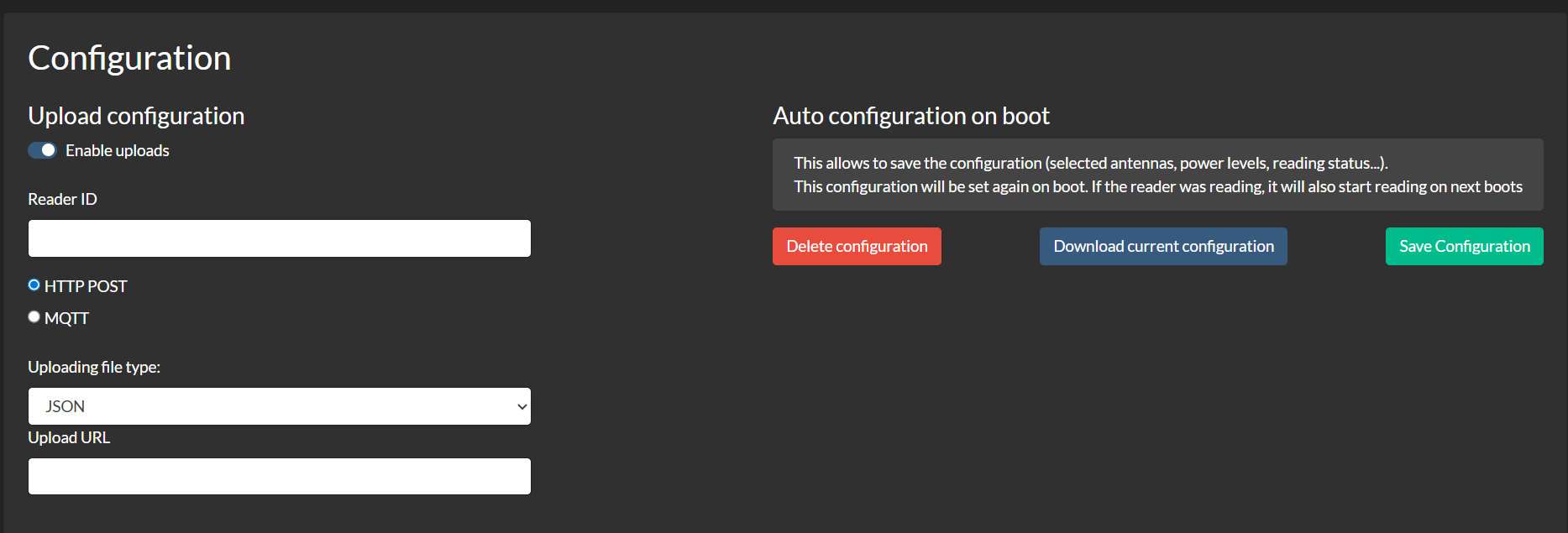
Task: Click the 'Configuration' page heading
Action: [x=129, y=58]
